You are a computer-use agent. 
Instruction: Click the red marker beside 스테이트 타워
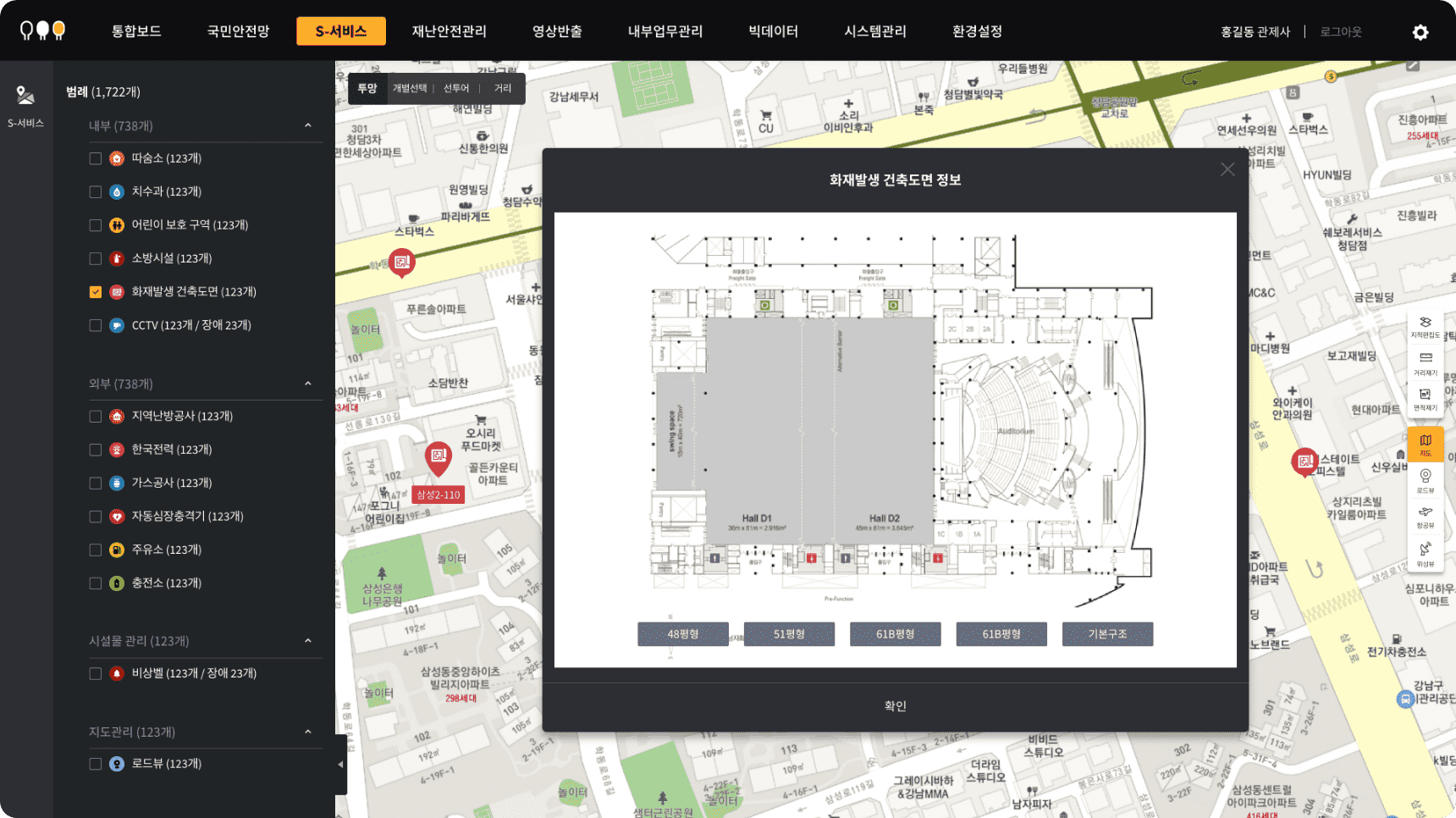tap(1304, 462)
